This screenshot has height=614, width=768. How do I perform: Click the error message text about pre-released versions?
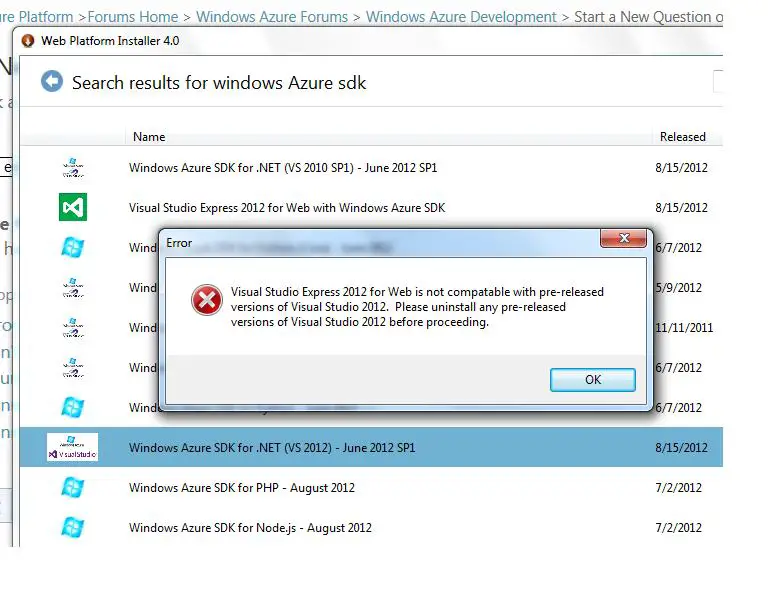[x=417, y=307]
